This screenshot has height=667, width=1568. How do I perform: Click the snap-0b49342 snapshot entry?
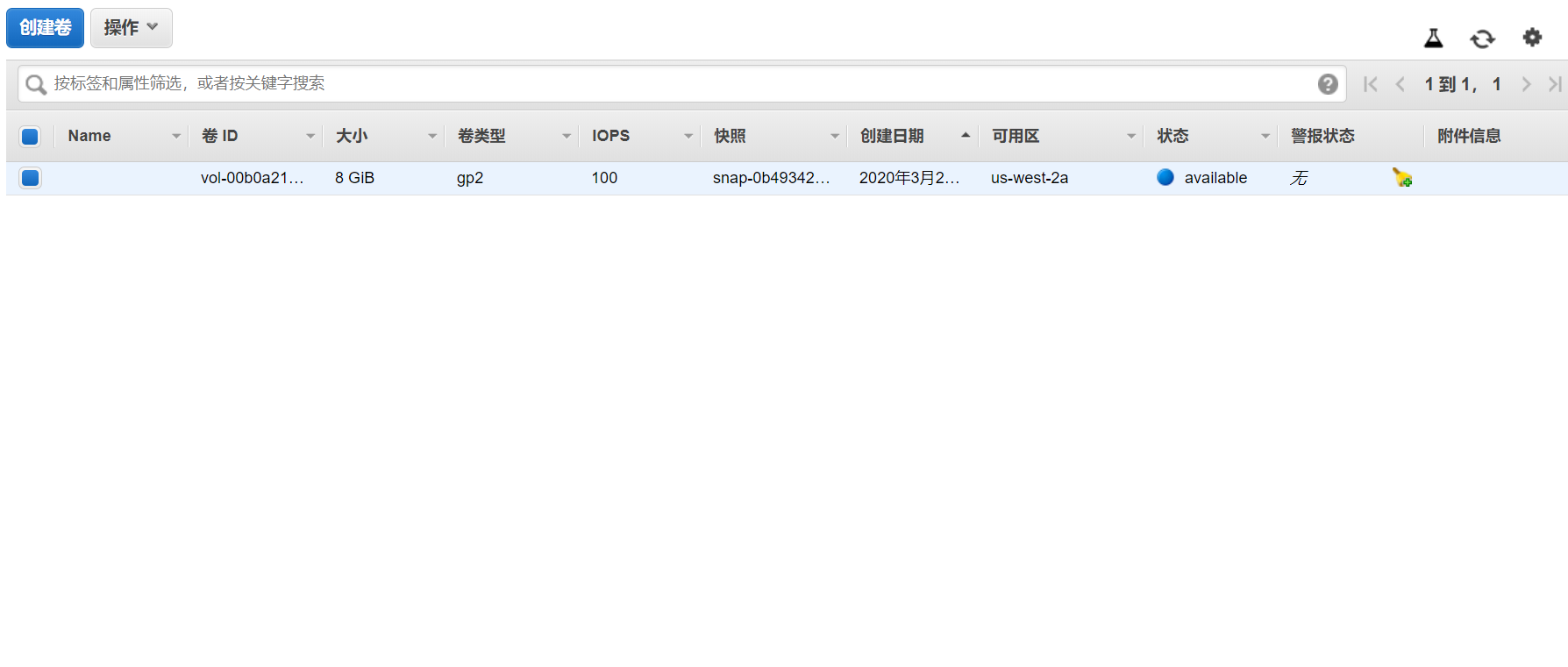pyautogui.click(x=771, y=178)
